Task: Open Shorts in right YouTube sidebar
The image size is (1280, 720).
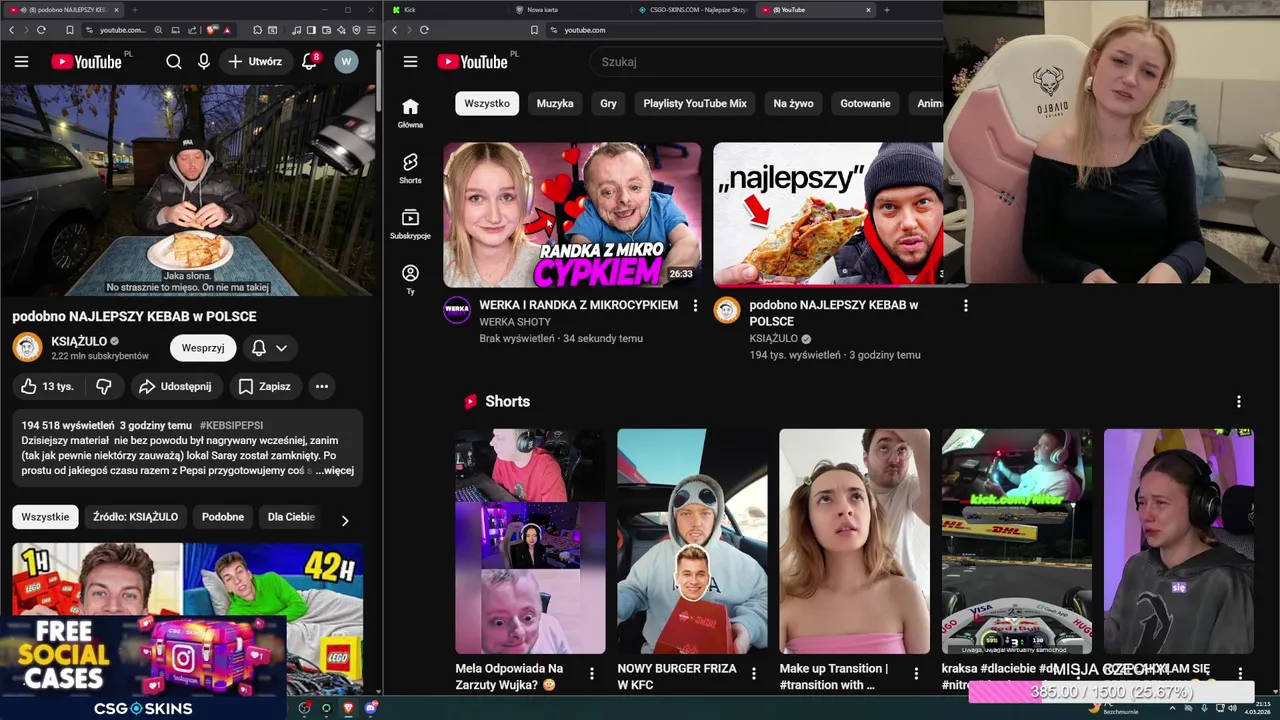Action: (410, 169)
